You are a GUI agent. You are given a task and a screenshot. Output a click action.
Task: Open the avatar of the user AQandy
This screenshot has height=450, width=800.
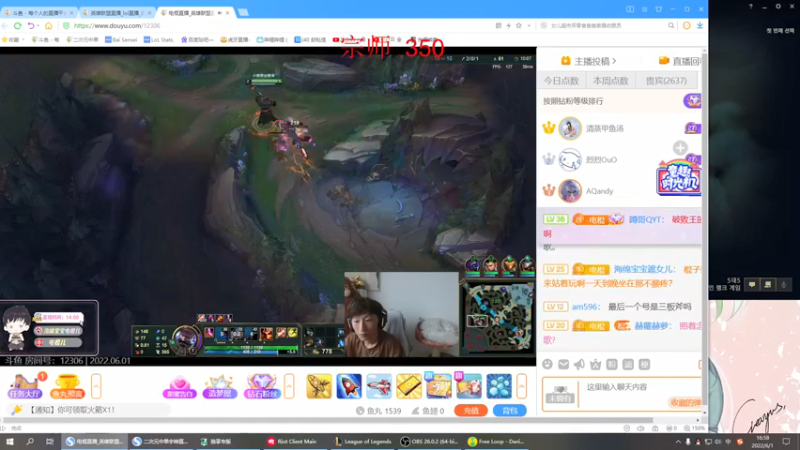point(570,191)
